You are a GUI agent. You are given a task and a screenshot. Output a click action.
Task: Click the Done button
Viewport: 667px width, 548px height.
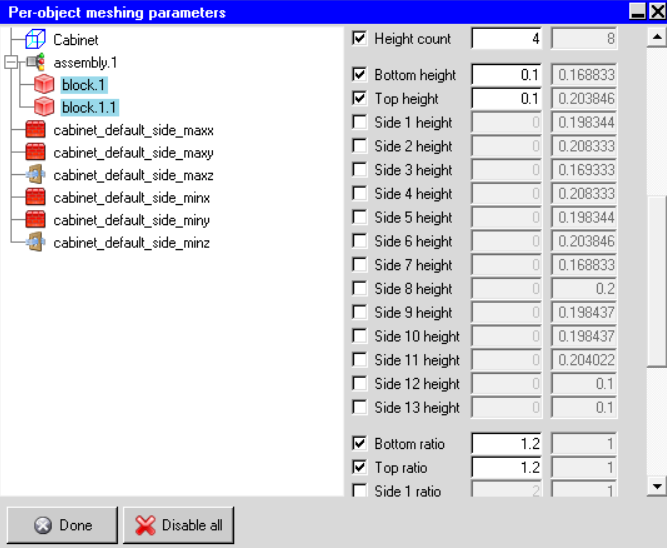(62, 525)
